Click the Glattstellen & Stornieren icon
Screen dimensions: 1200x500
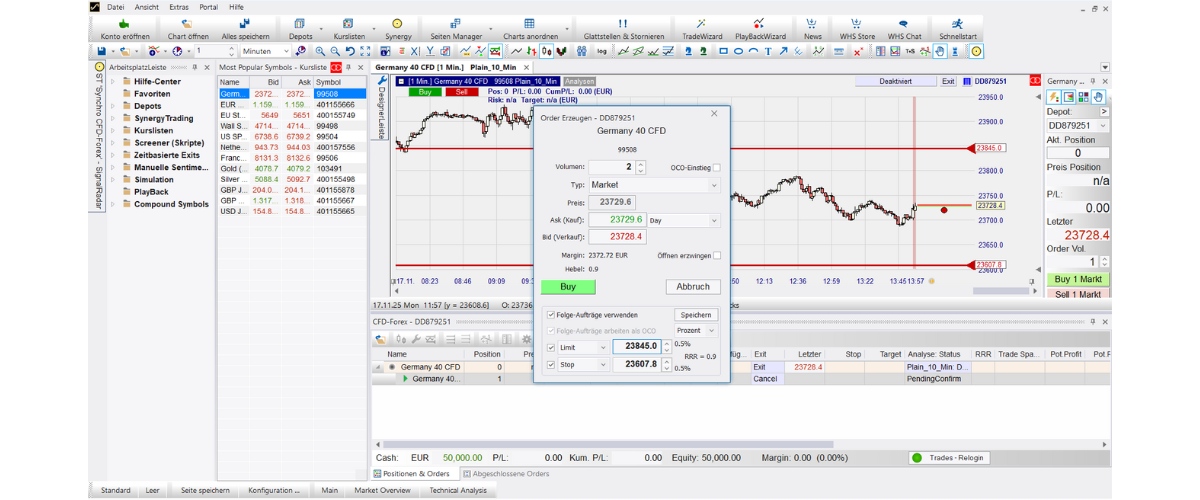(x=623, y=22)
